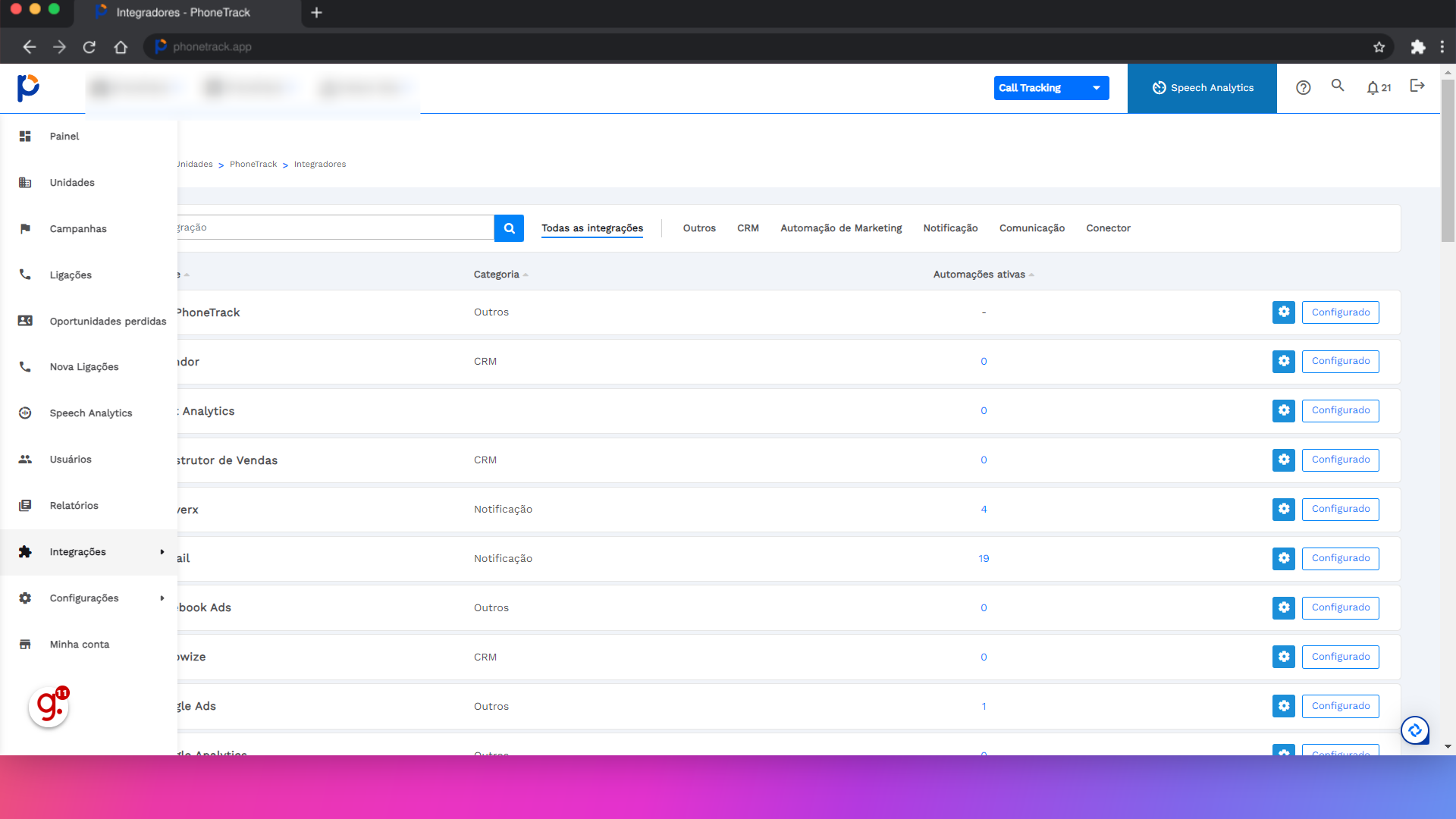This screenshot has height=819, width=1456.
Task: Open Campanhas flag icon in sidebar
Action: click(25, 229)
